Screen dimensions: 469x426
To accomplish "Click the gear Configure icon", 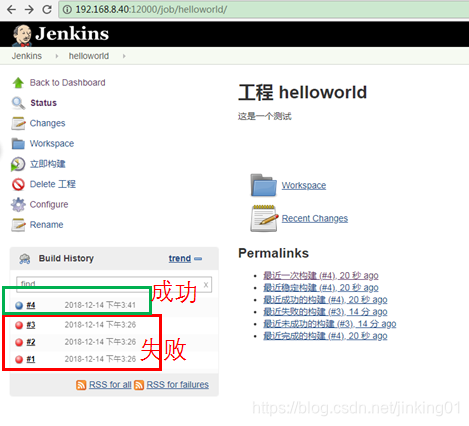I will [x=18, y=205].
